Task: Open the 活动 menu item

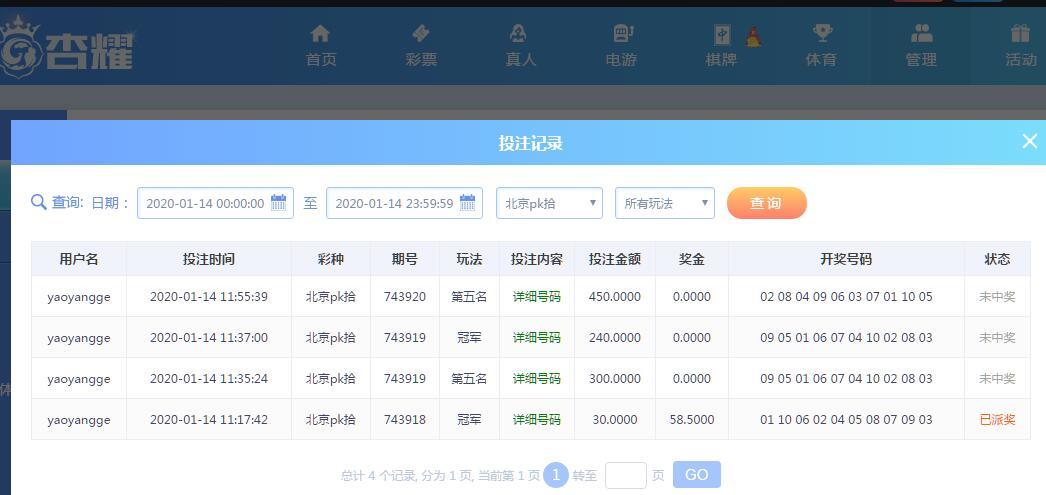Action: tap(1021, 59)
